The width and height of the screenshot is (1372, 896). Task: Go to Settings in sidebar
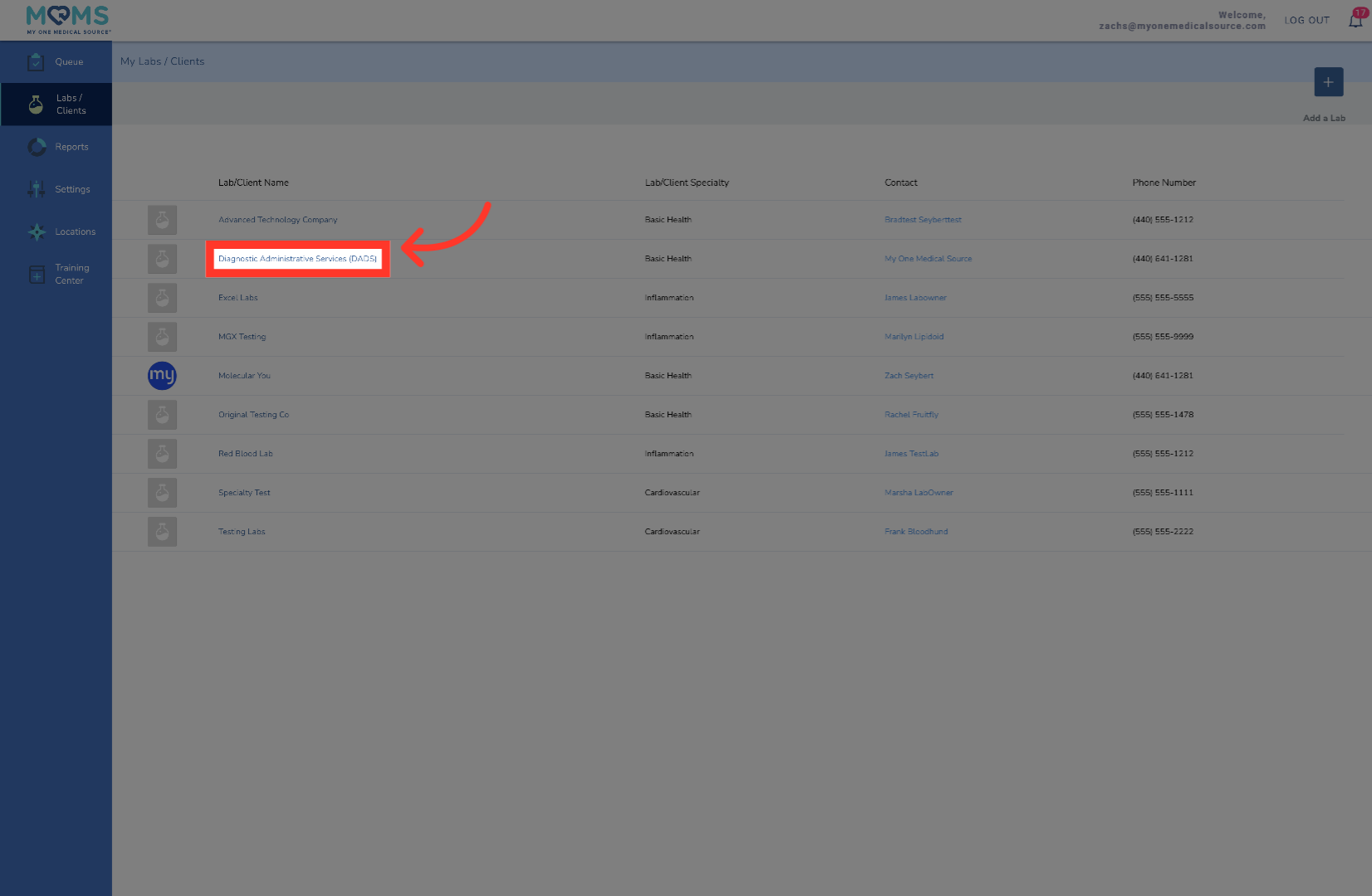(56, 189)
